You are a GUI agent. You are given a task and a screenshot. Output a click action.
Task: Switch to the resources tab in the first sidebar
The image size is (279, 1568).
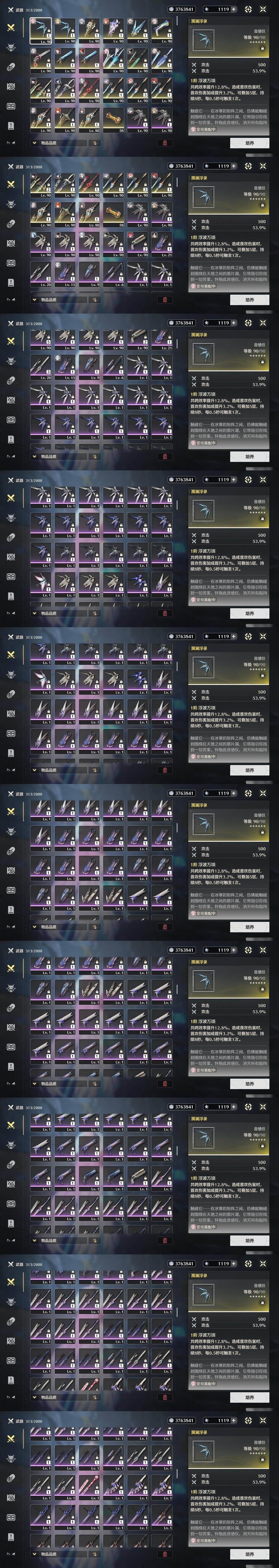[11, 86]
